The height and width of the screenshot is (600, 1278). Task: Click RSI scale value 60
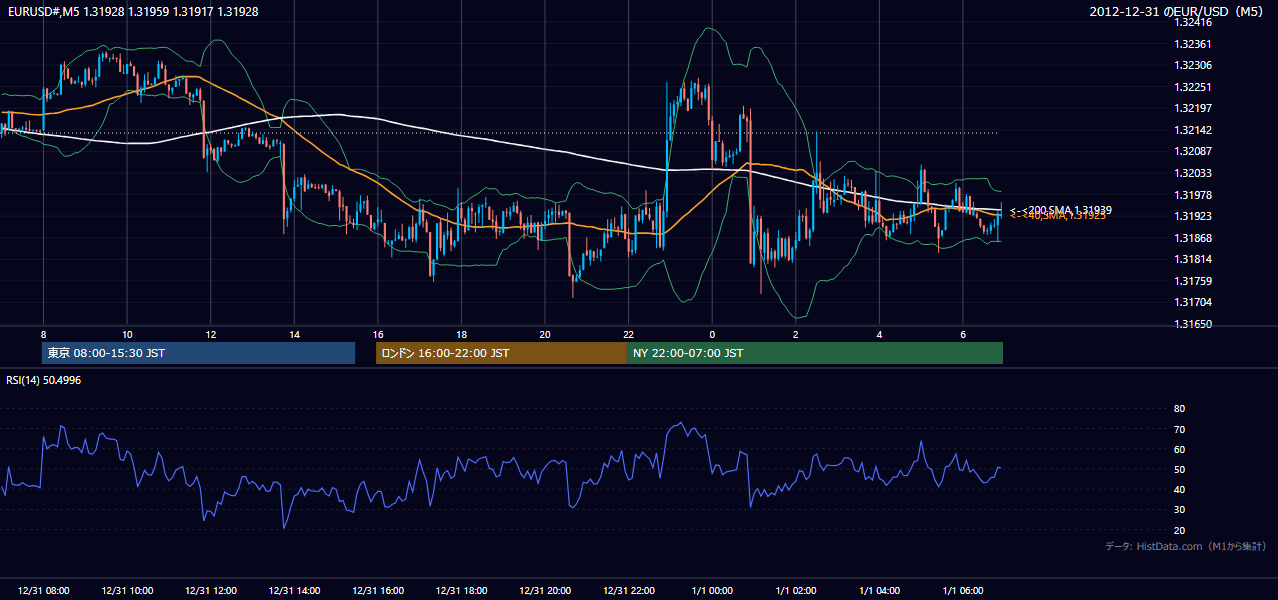(1179, 449)
